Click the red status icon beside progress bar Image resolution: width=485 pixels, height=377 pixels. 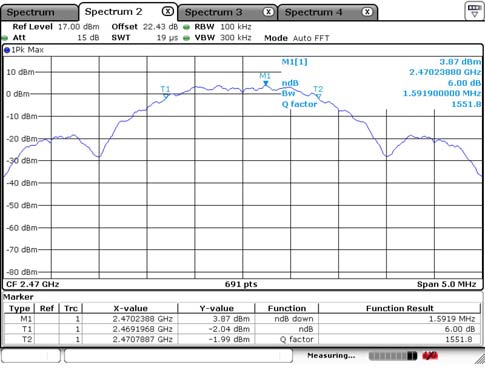pyautogui.click(x=430, y=356)
